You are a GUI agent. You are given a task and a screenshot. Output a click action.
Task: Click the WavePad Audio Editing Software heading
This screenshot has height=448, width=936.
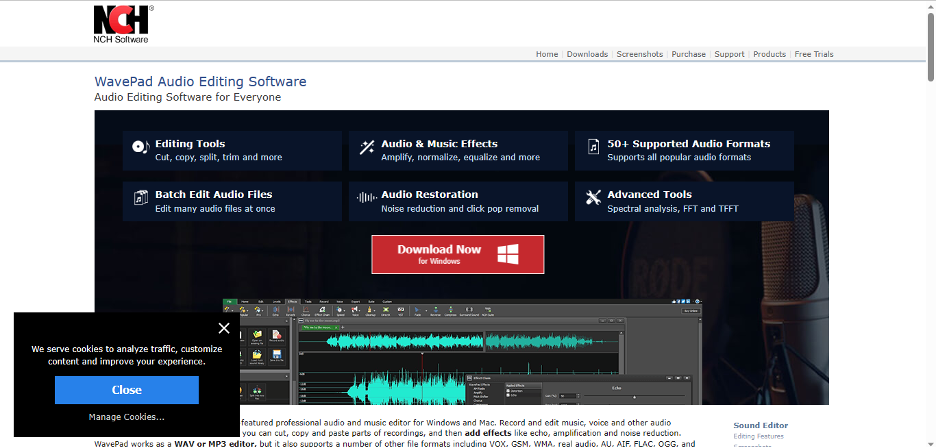pyautogui.click(x=201, y=82)
